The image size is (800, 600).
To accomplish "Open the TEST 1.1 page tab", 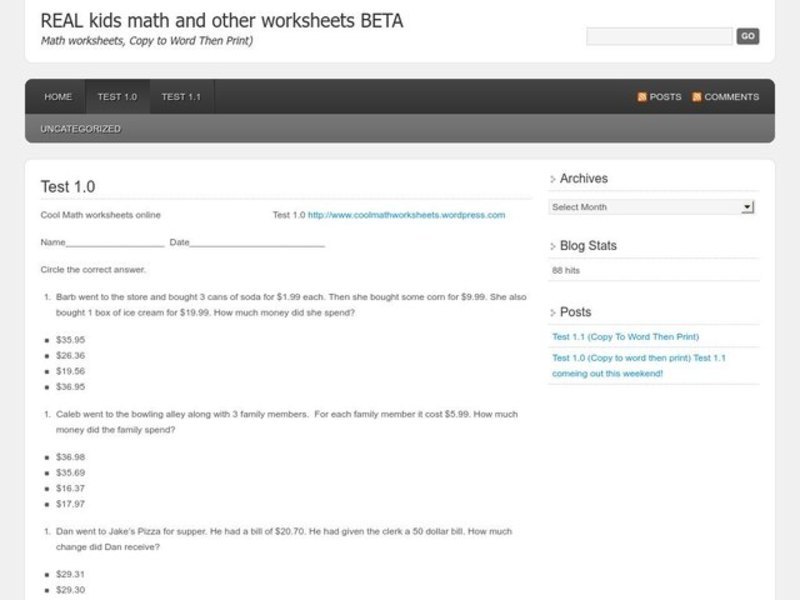I will [x=180, y=96].
